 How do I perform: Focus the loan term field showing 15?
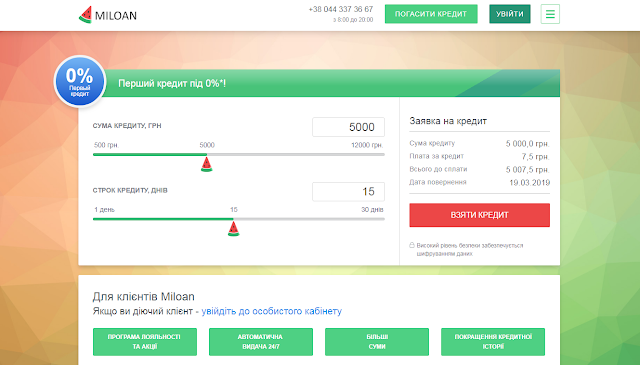pos(348,191)
